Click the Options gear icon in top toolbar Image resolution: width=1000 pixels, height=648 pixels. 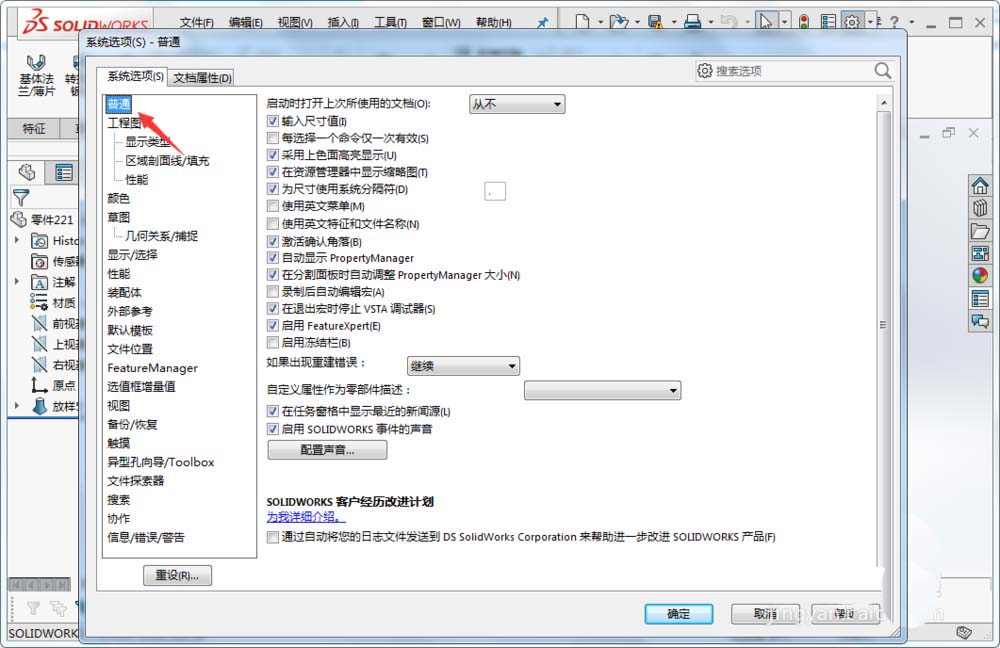(x=852, y=22)
